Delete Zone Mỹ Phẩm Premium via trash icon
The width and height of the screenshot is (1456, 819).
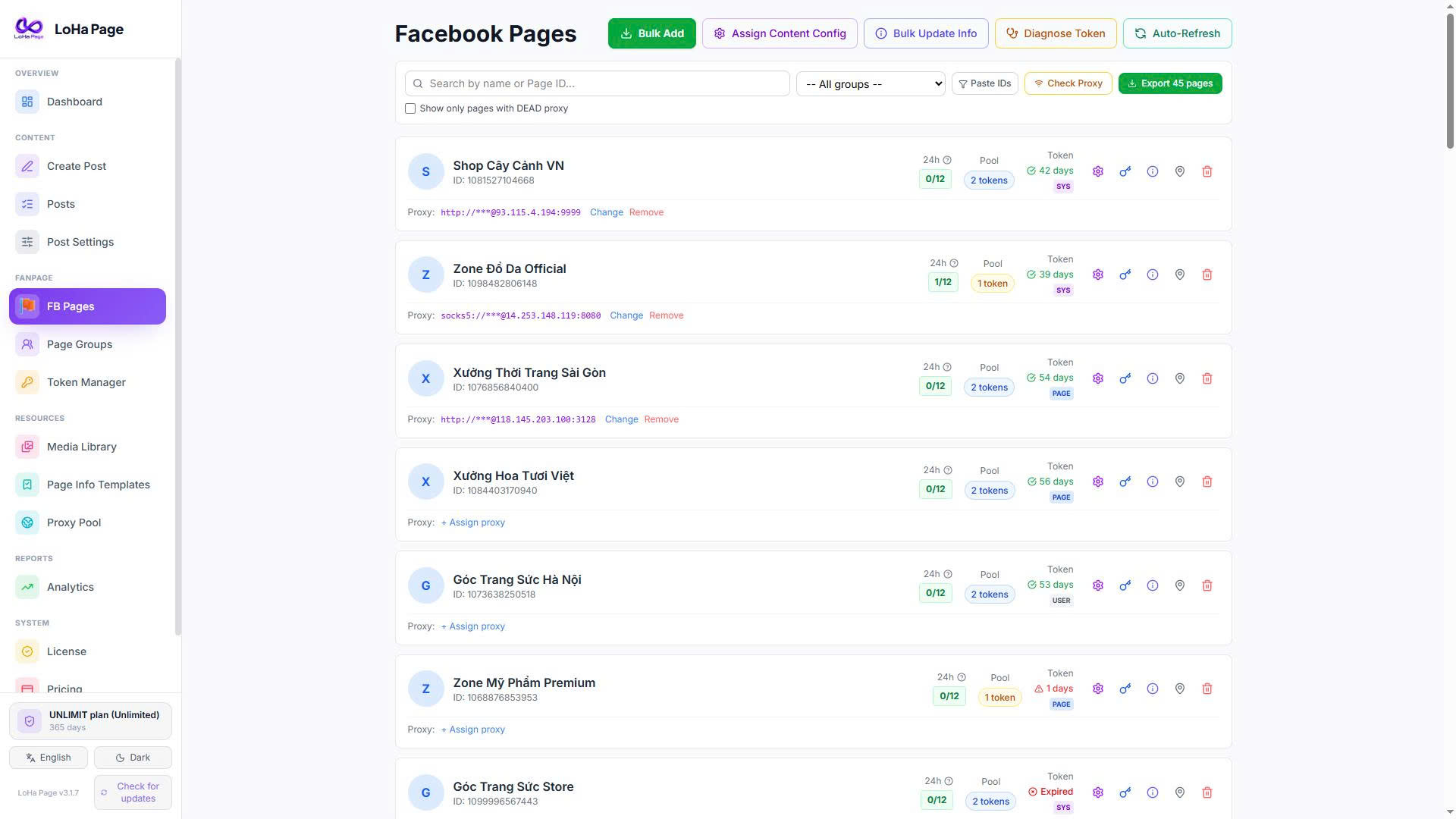tap(1207, 689)
